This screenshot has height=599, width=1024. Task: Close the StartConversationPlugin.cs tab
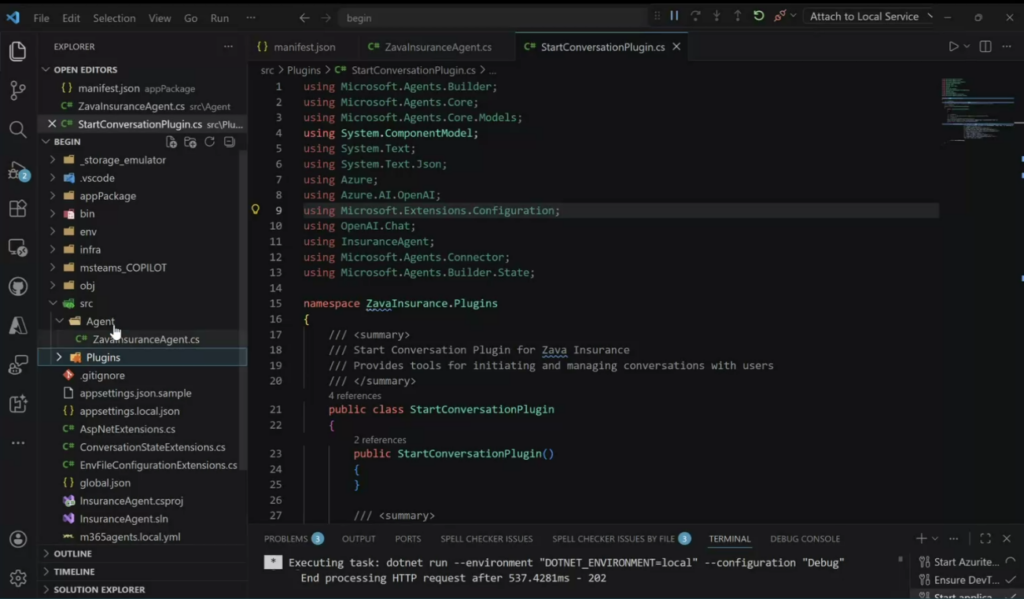tap(677, 47)
